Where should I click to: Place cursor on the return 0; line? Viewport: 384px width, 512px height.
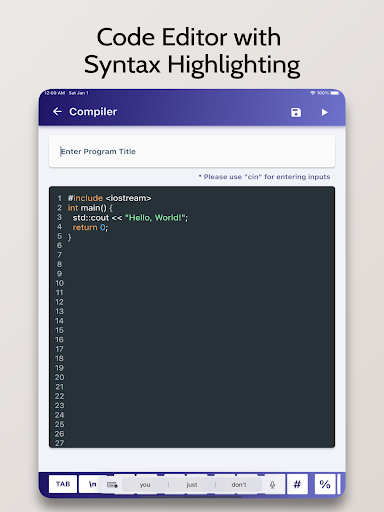pyautogui.click(x=90, y=227)
